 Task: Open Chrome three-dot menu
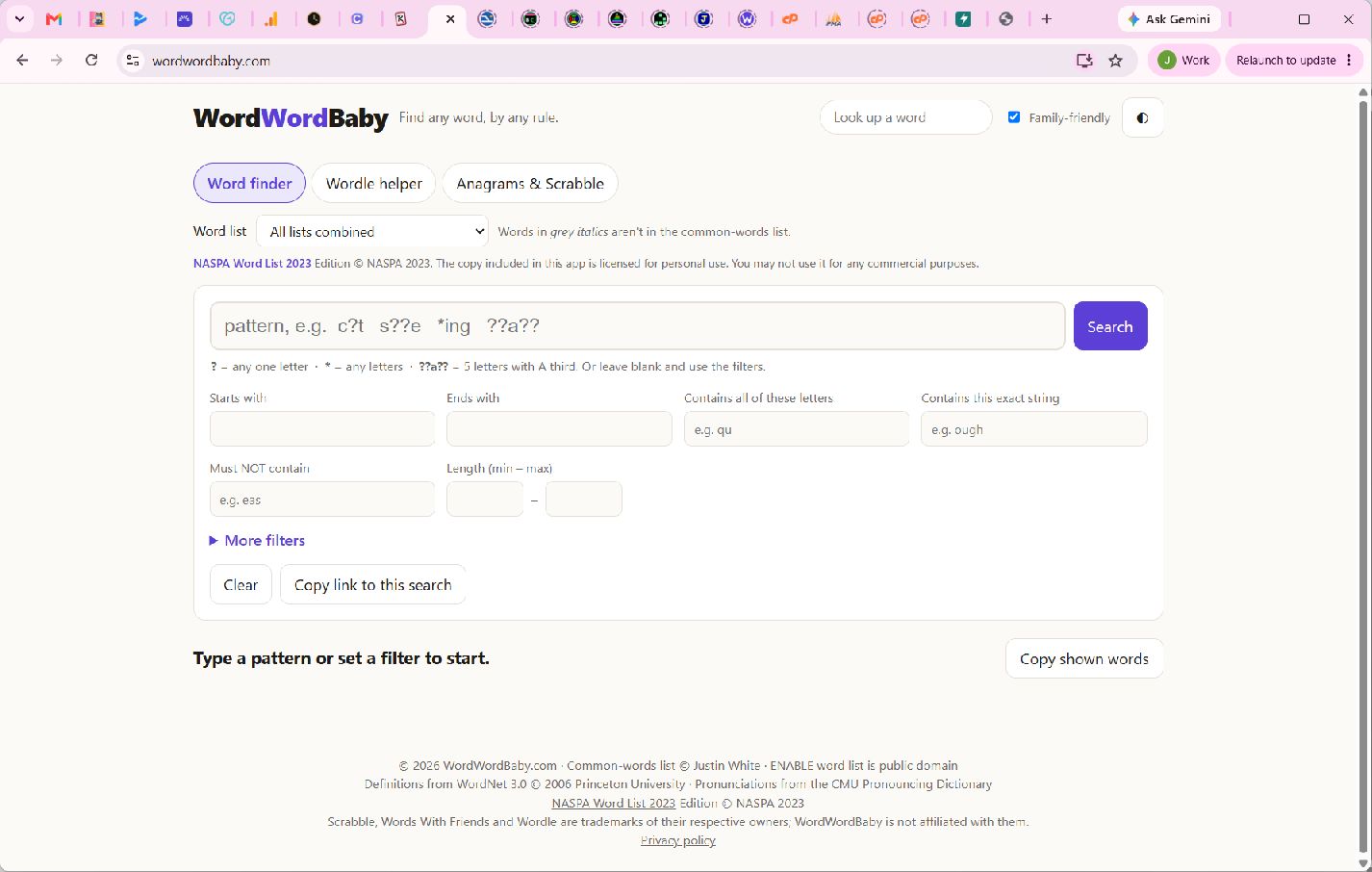1350,60
